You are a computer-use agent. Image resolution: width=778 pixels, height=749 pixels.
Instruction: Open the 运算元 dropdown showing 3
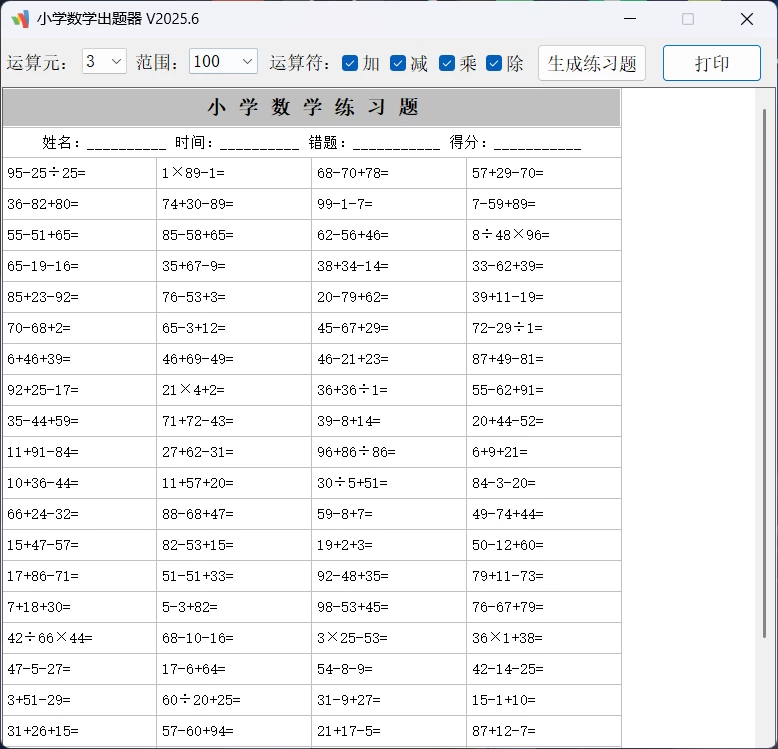point(104,62)
